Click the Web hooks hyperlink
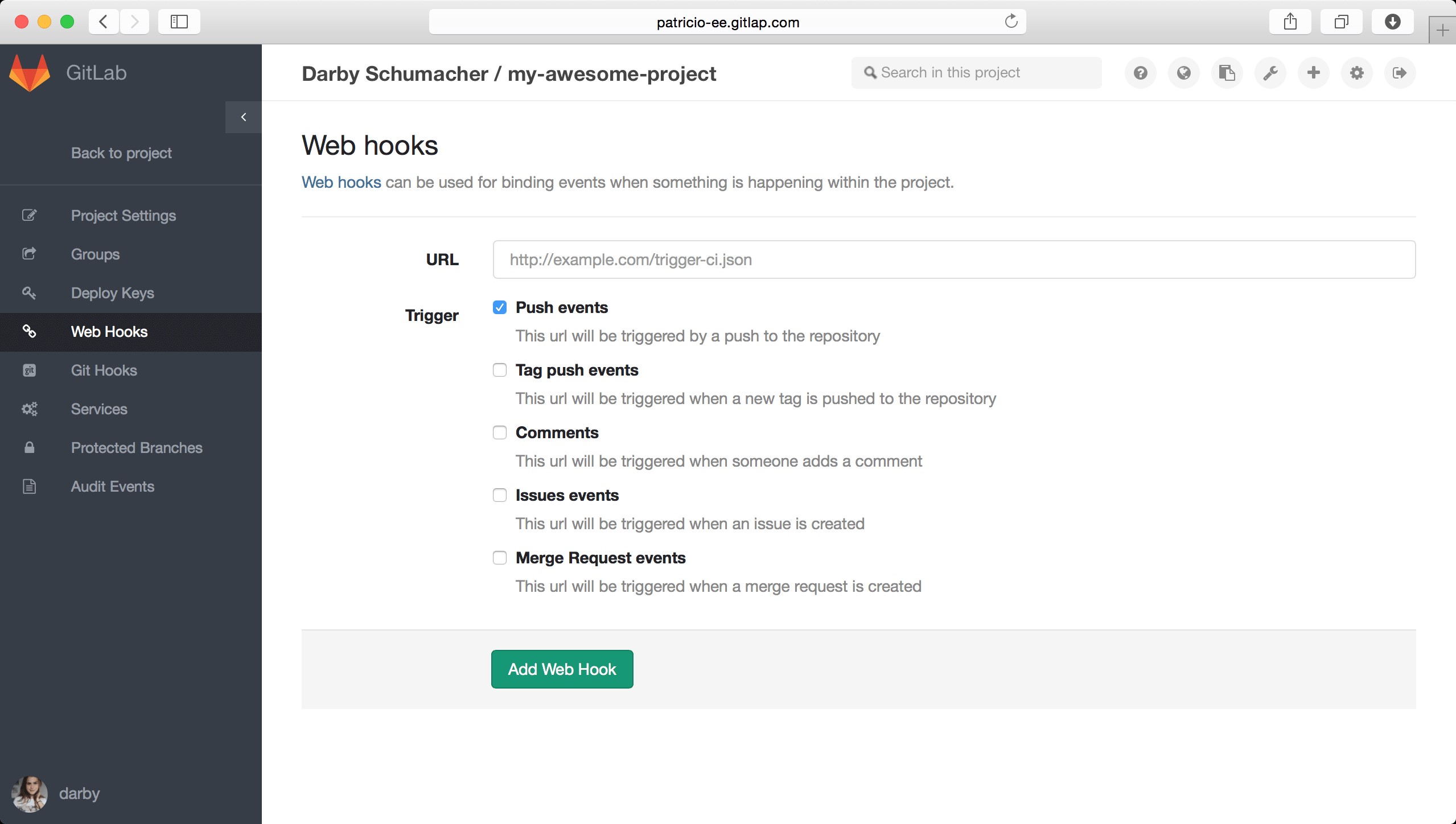 click(x=341, y=182)
